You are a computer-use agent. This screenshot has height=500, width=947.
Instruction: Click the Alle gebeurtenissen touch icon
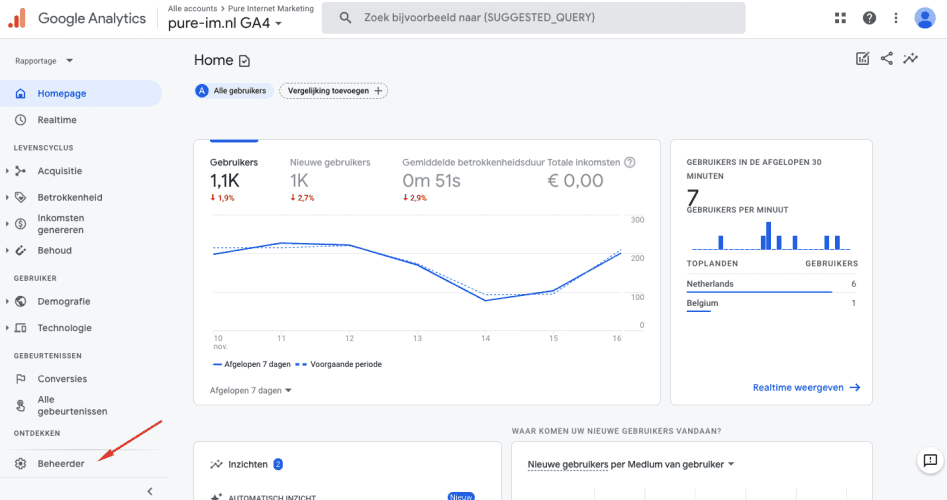21,406
